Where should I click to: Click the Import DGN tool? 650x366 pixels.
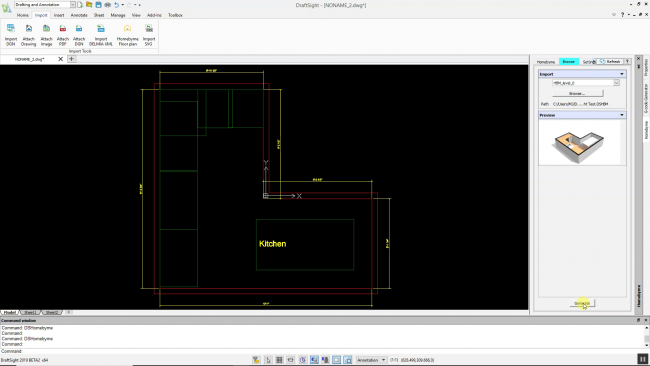(11, 34)
